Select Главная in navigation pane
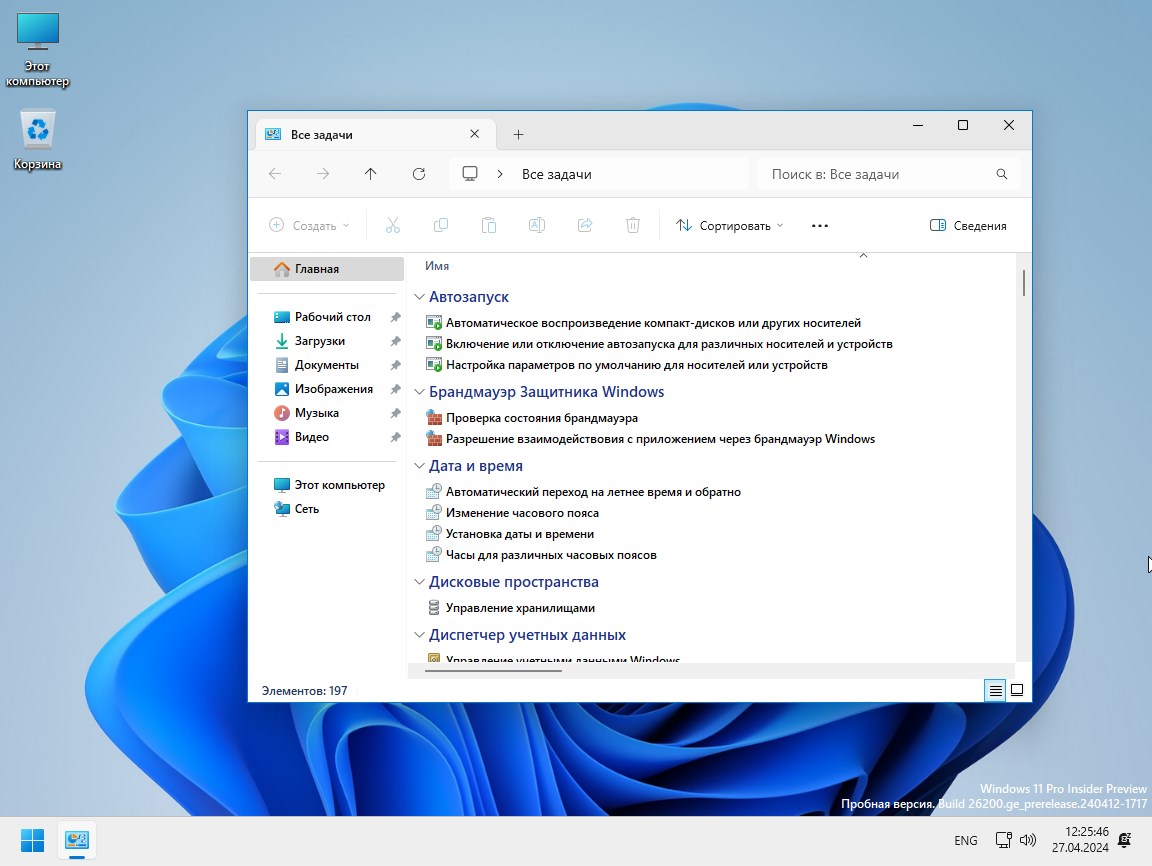 tap(327, 269)
